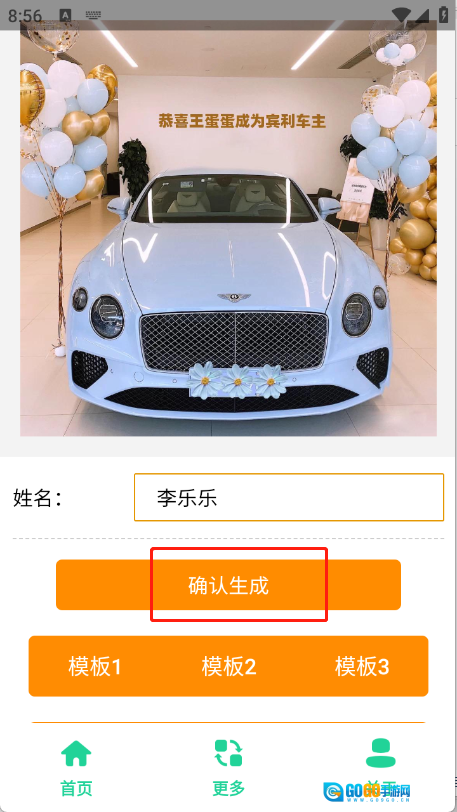The image size is (457, 812).
Task: Click the 确认生成 button
Action: 228,585
